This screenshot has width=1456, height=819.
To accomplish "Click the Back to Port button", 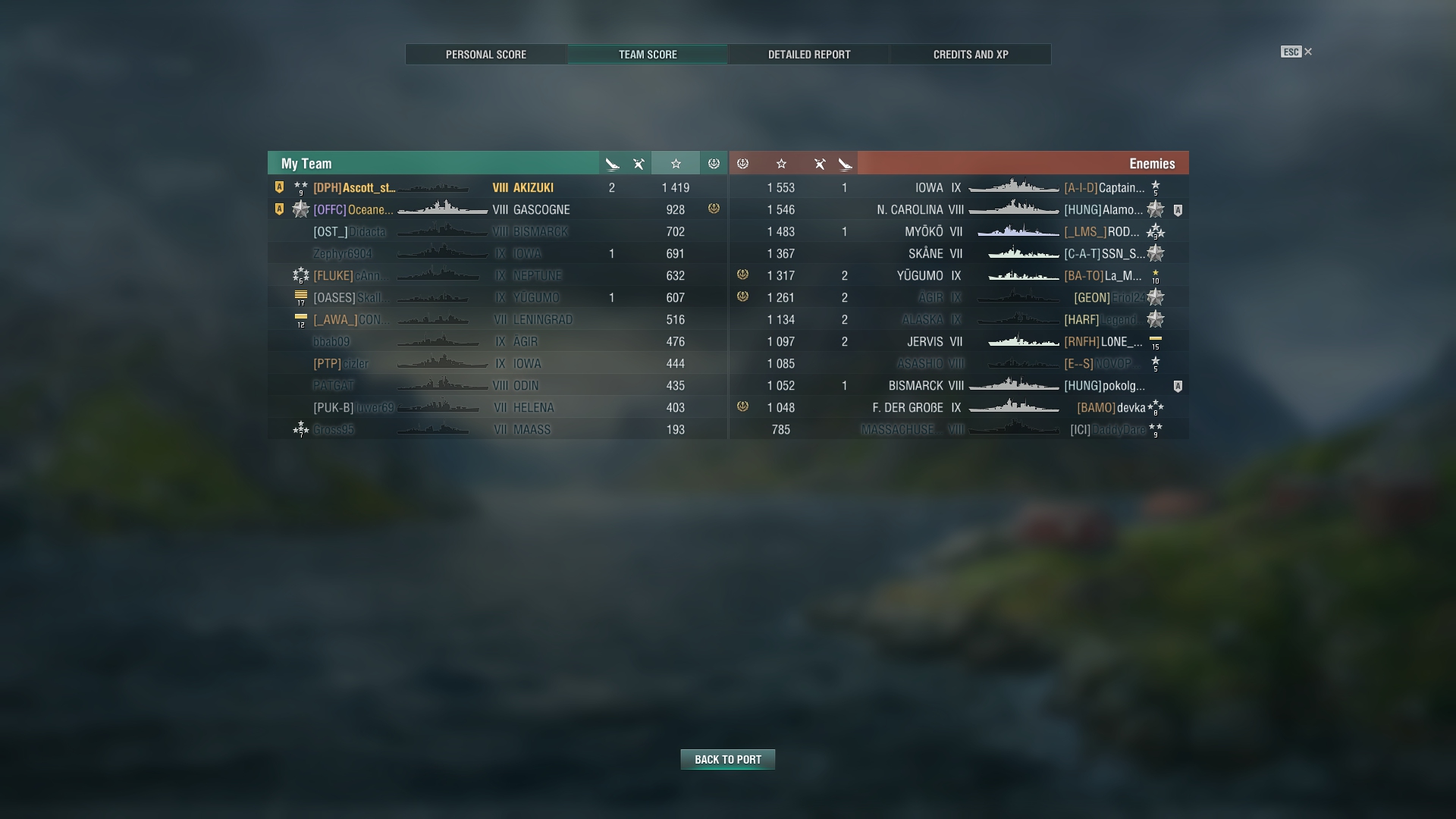I will tap(728, 759).
